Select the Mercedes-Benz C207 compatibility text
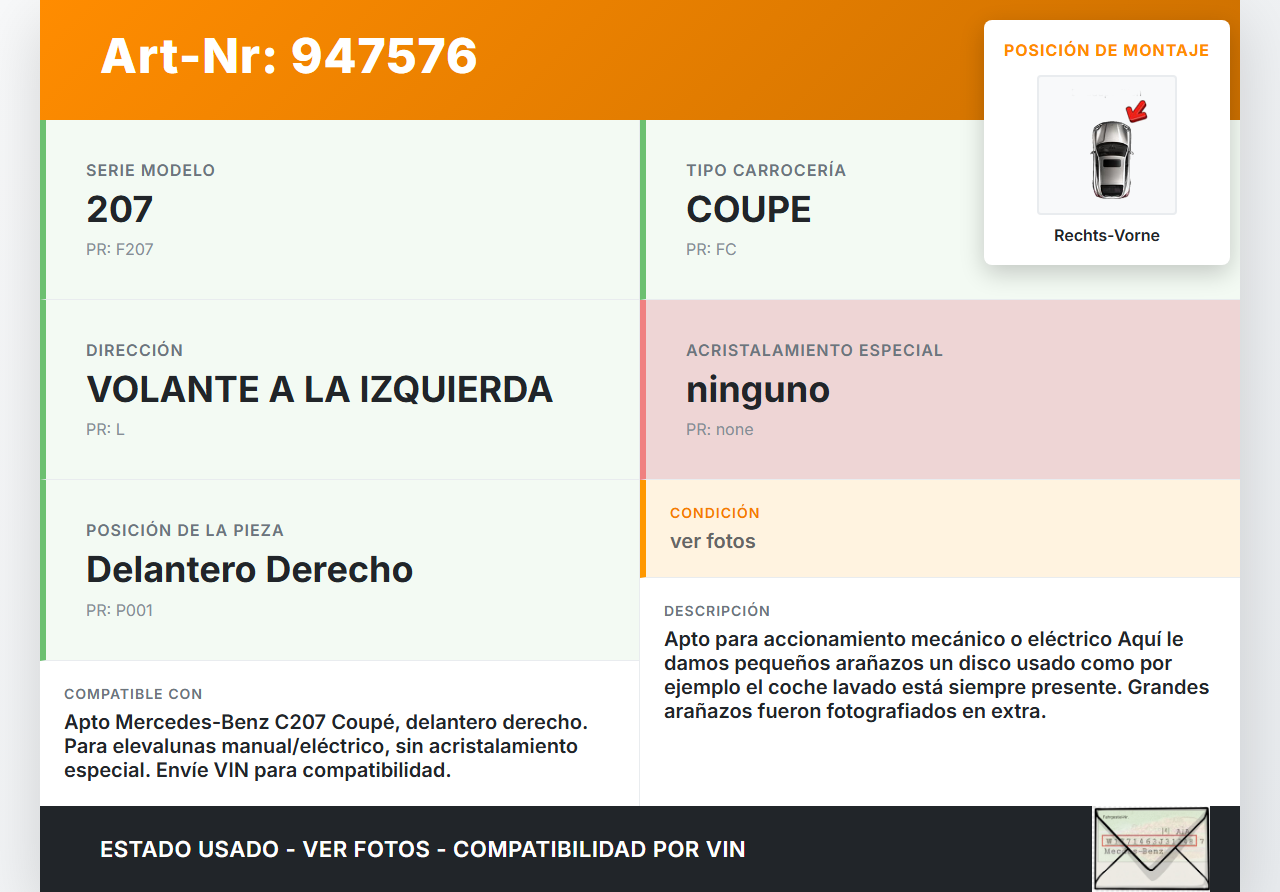 (x=326, y=746)
